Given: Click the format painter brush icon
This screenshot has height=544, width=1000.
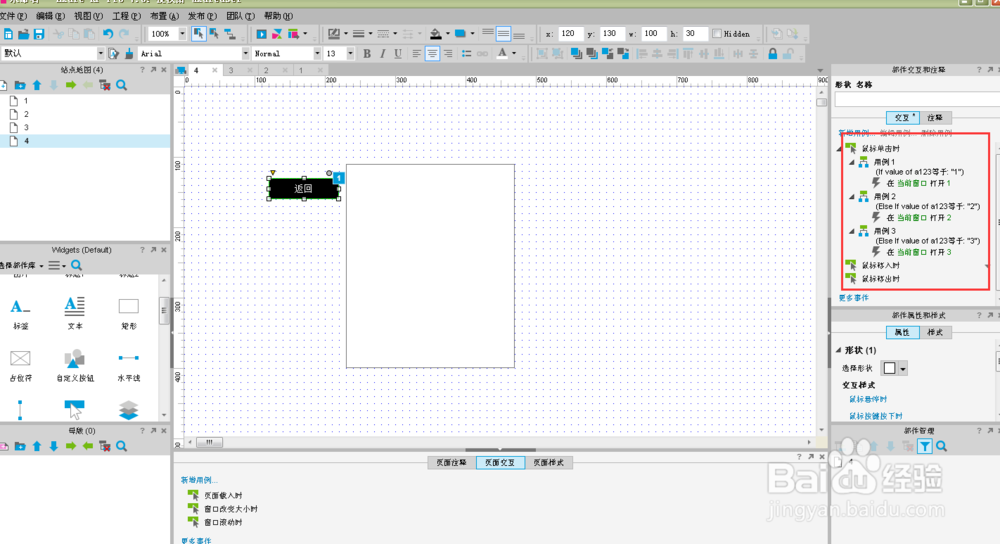Looking at the screenshot, I should coord(129,54).
